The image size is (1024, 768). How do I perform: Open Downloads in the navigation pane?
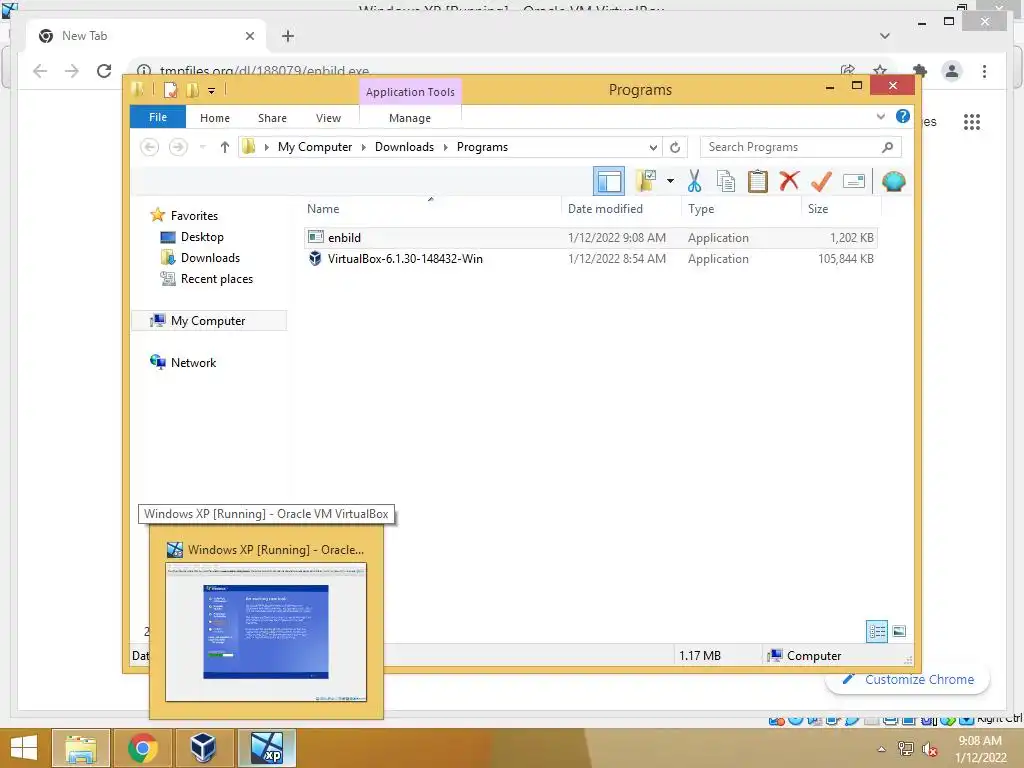click(x=210, y=257)
